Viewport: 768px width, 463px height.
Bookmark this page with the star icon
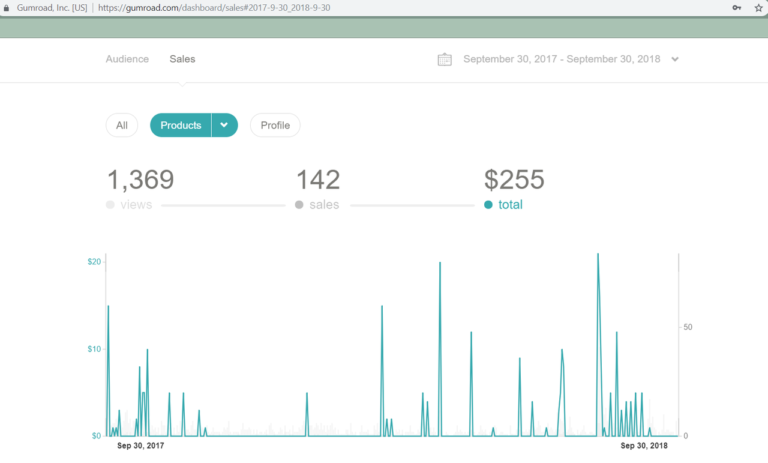click(758, 7)
